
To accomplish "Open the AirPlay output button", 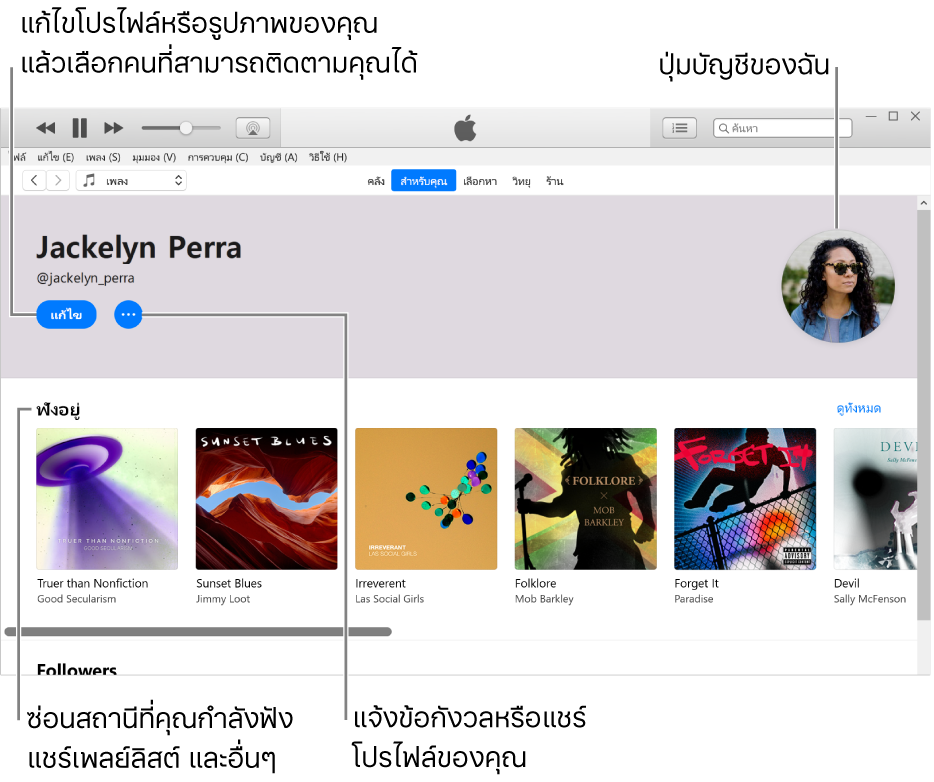I will [x=253, y=128].
